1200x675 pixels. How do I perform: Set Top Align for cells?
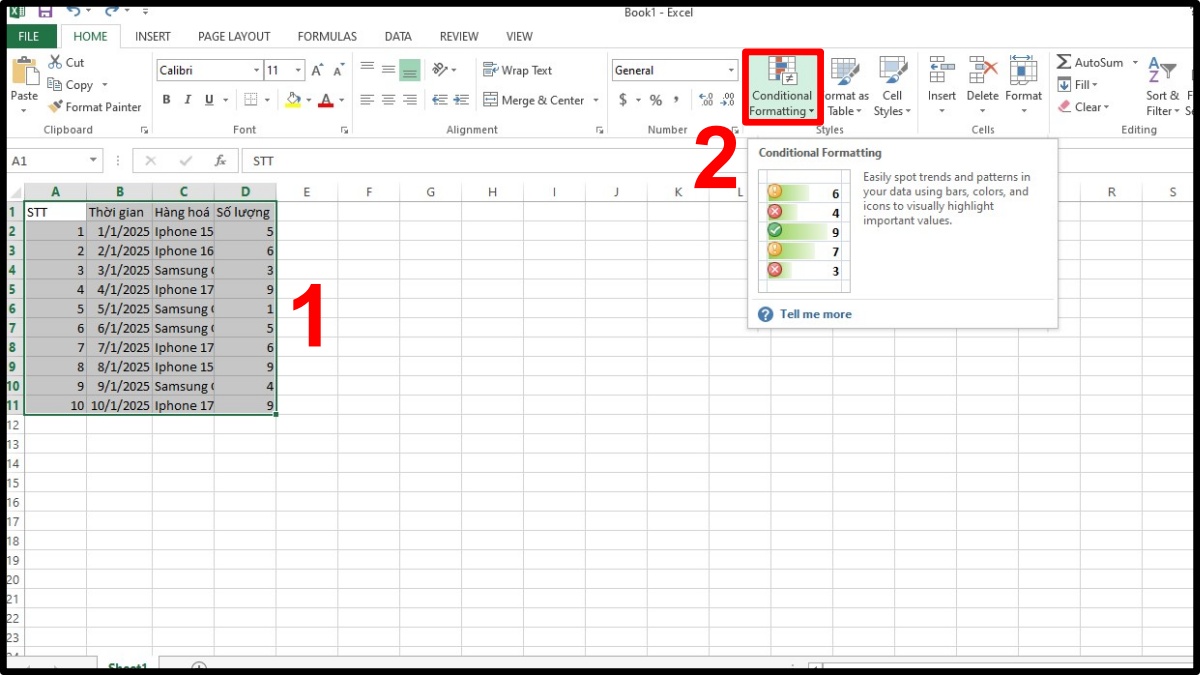point(367,69)
